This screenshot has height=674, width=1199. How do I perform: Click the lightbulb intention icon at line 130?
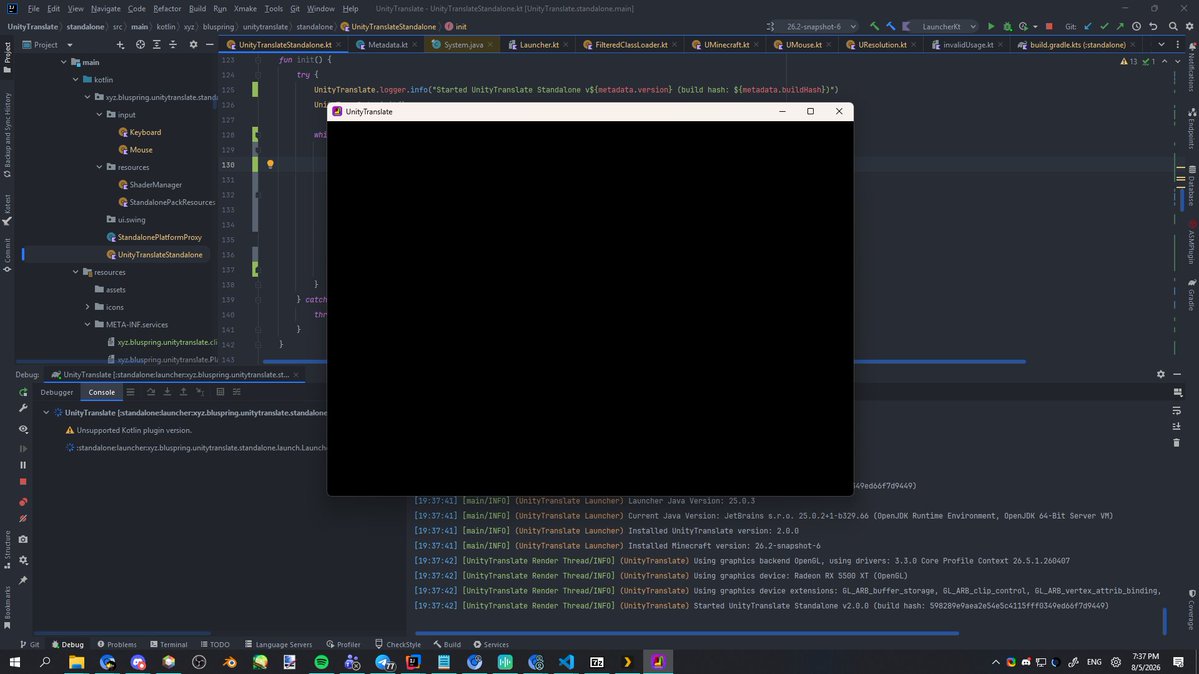click(x=270, y=164)
